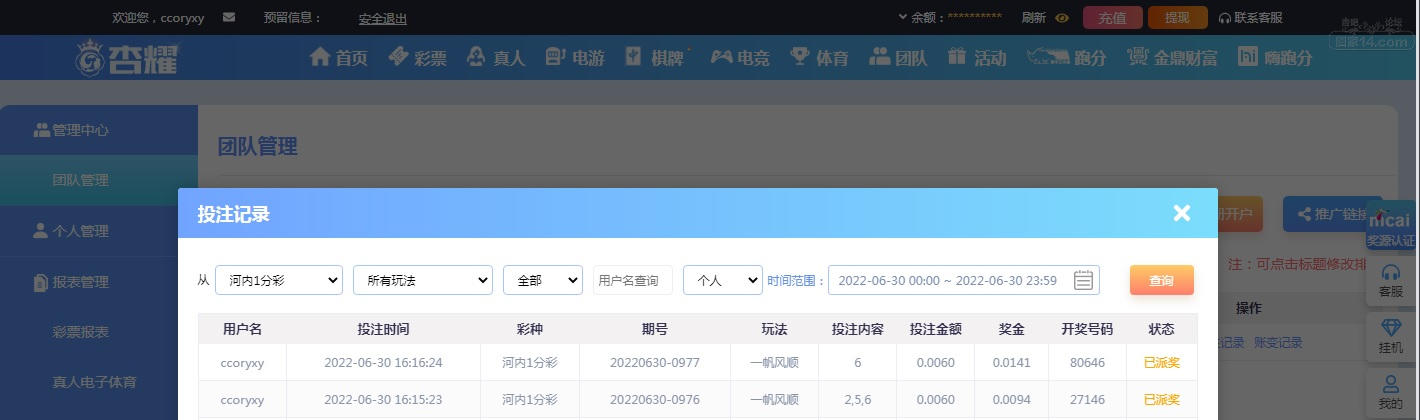Open the 嗨跑分 menu item
1420x420 pixels.
[x=1275, y=57]
